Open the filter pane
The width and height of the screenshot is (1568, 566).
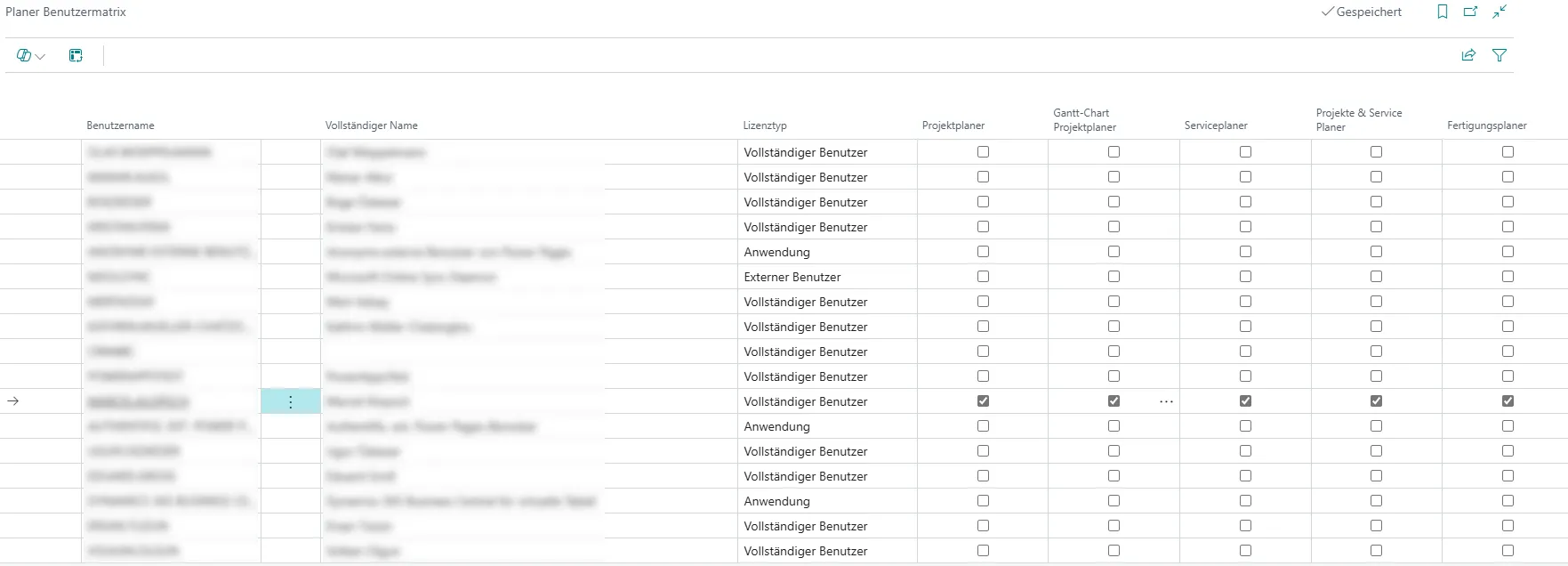[x=1500, y=55]
